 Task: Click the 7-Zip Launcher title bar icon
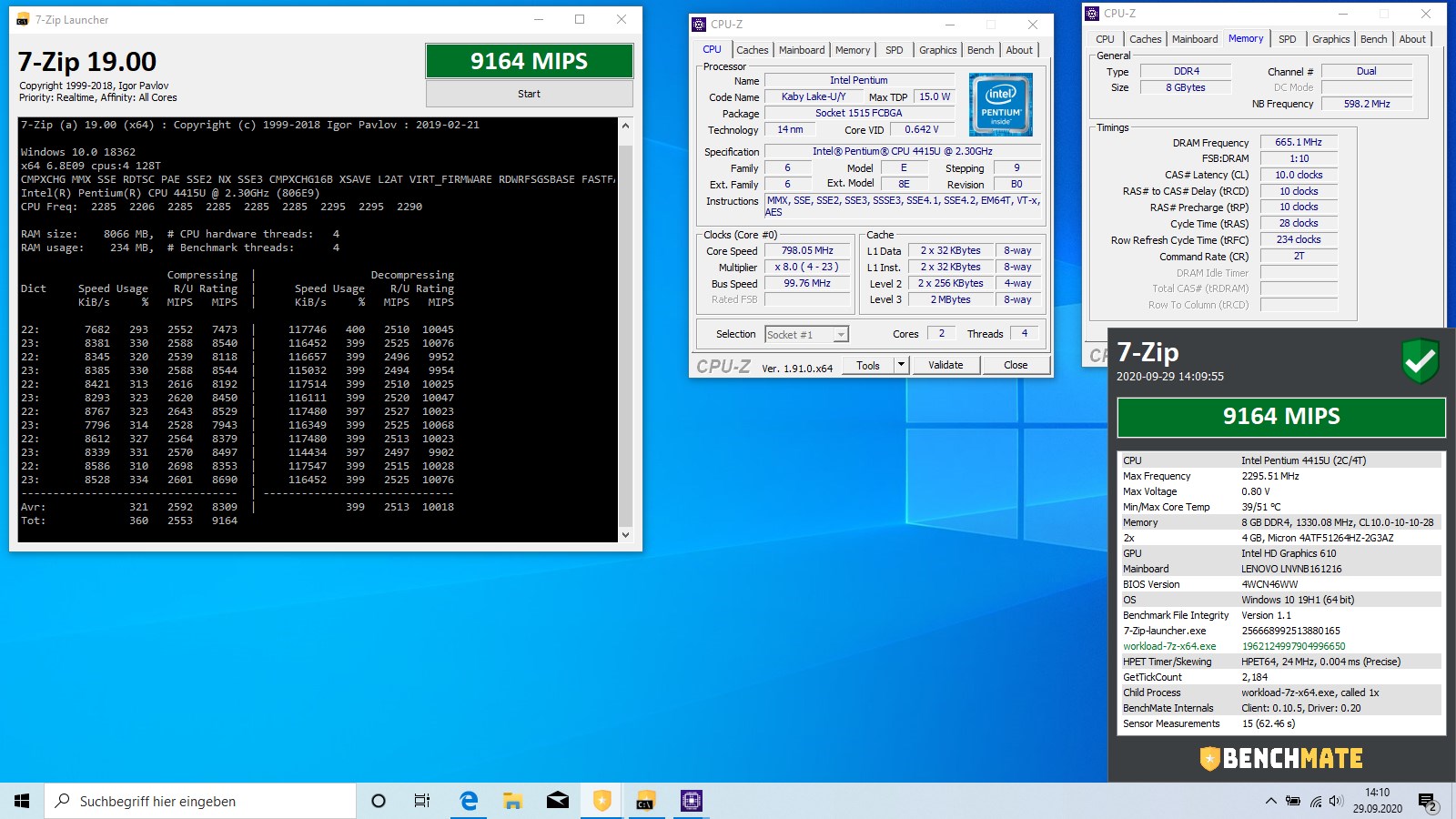pyautogui.click(x=23, y=19)
